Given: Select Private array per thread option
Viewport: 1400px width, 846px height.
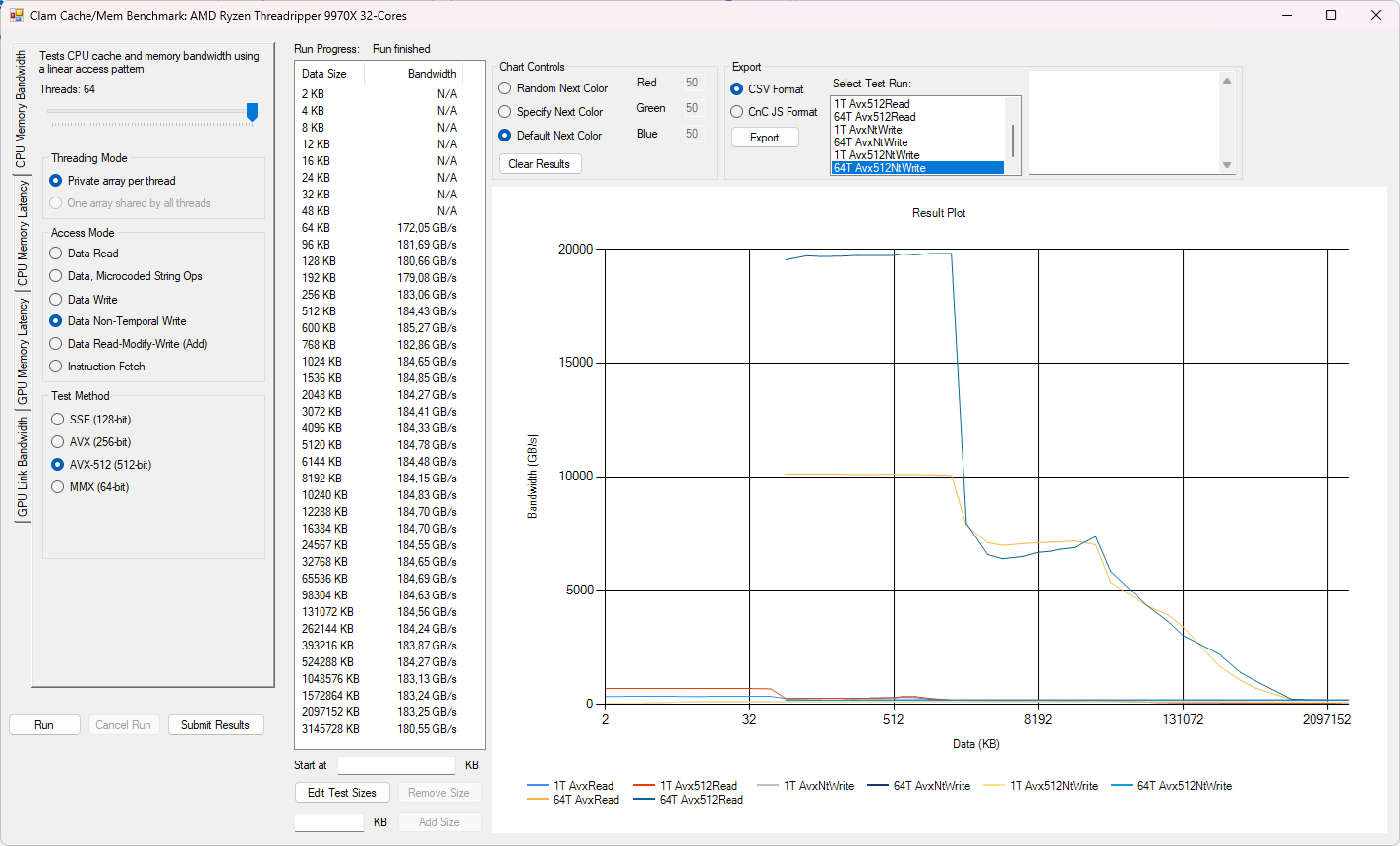Looking at the screenshot, I should 112,181.
